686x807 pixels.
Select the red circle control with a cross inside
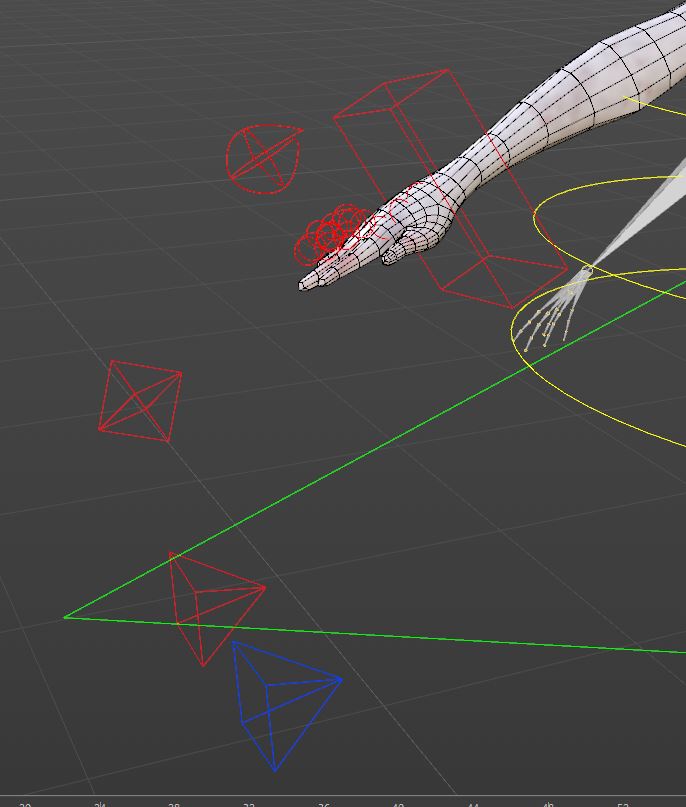coord(263,159)
